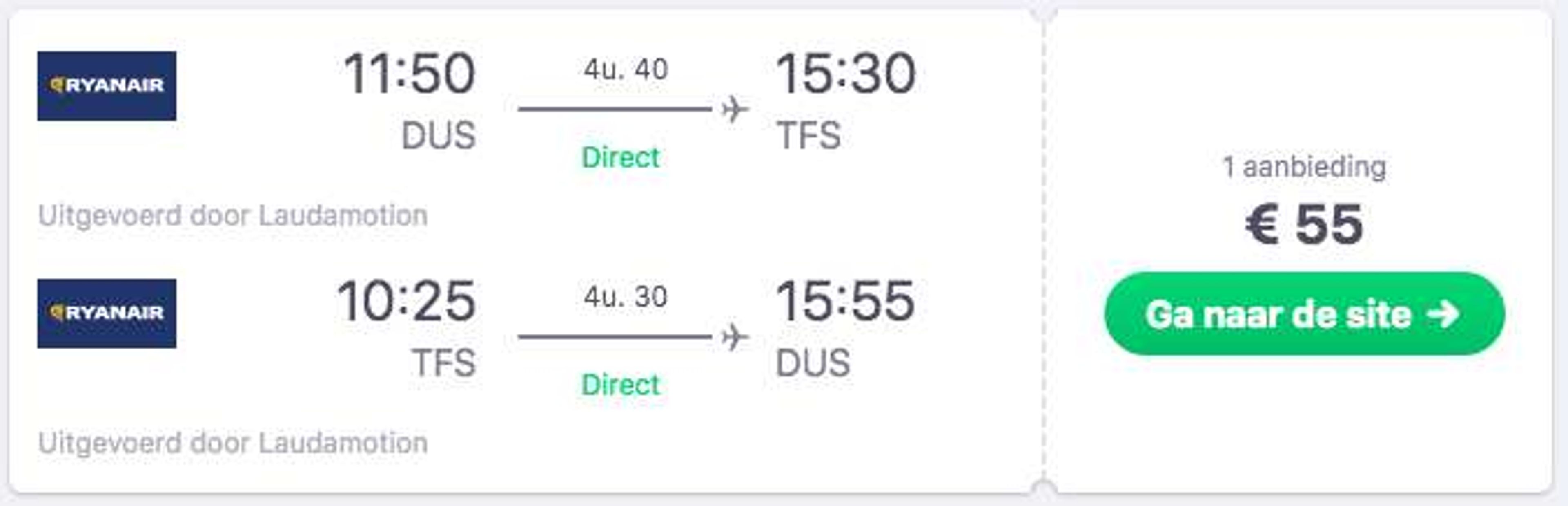Select the € 55 price
Image resolution: width=1568 pixels, height=506 pixels.
(x=1305, y=224)
